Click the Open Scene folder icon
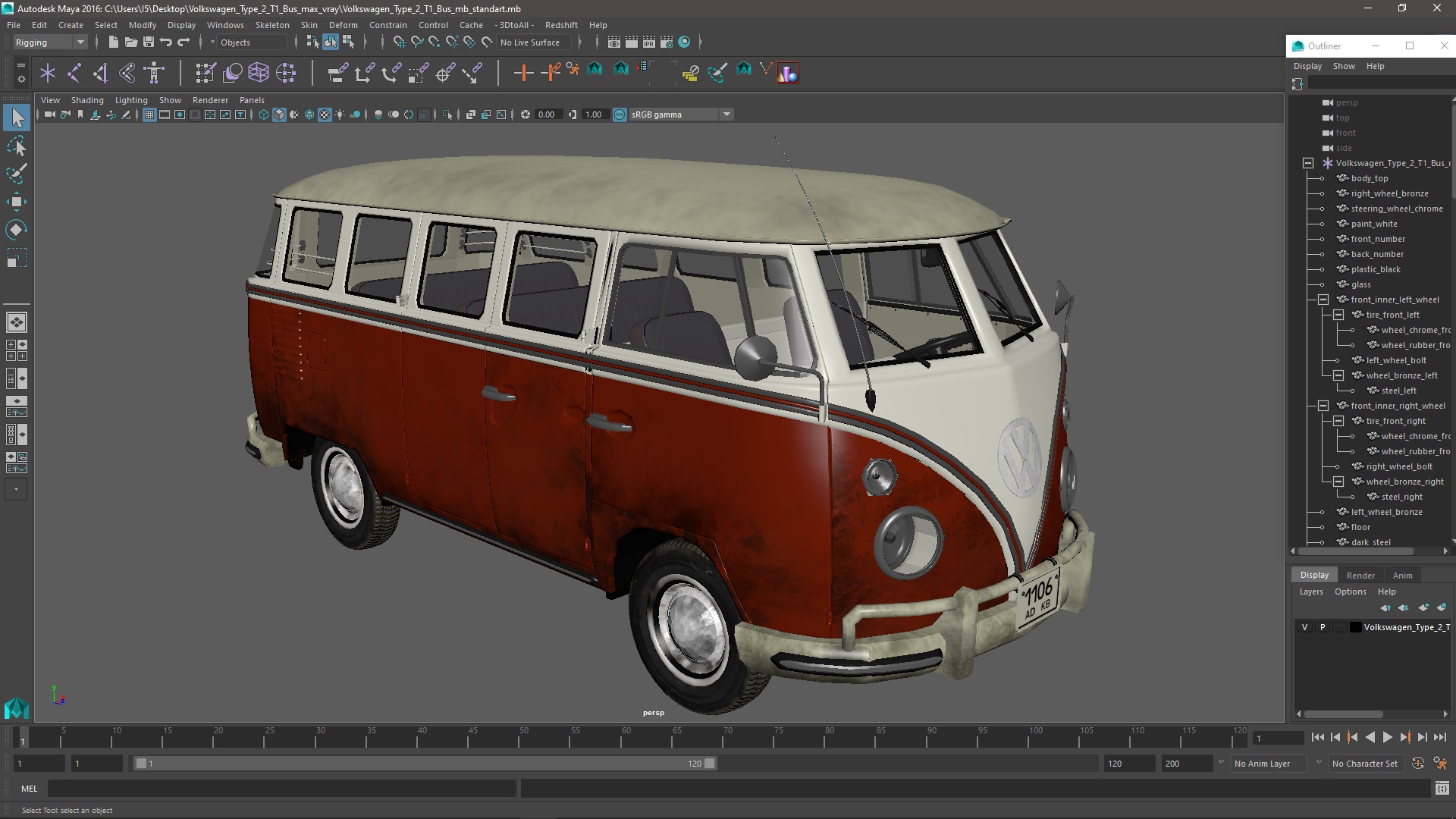 coord(131,42)
